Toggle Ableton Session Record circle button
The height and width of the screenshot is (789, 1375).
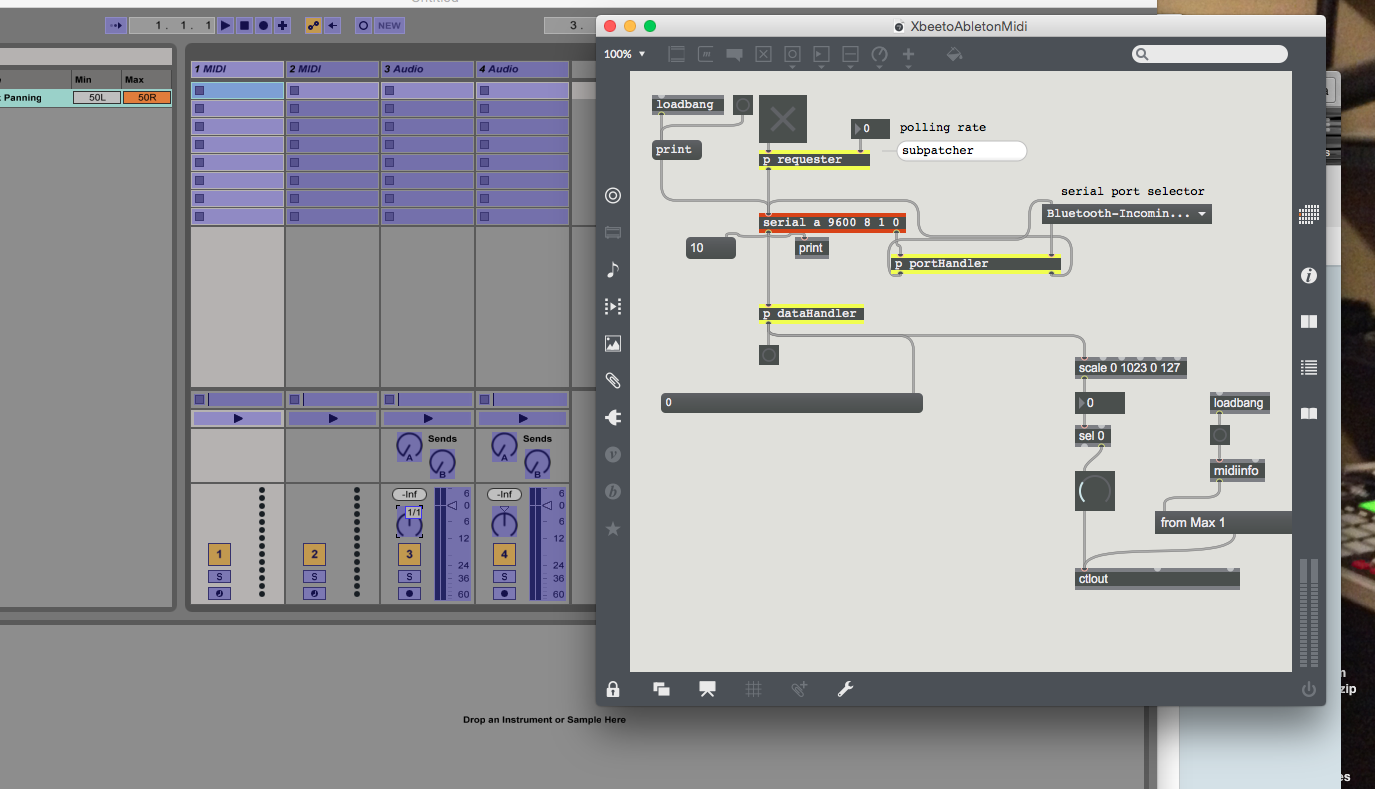click(x=363, y=25)
